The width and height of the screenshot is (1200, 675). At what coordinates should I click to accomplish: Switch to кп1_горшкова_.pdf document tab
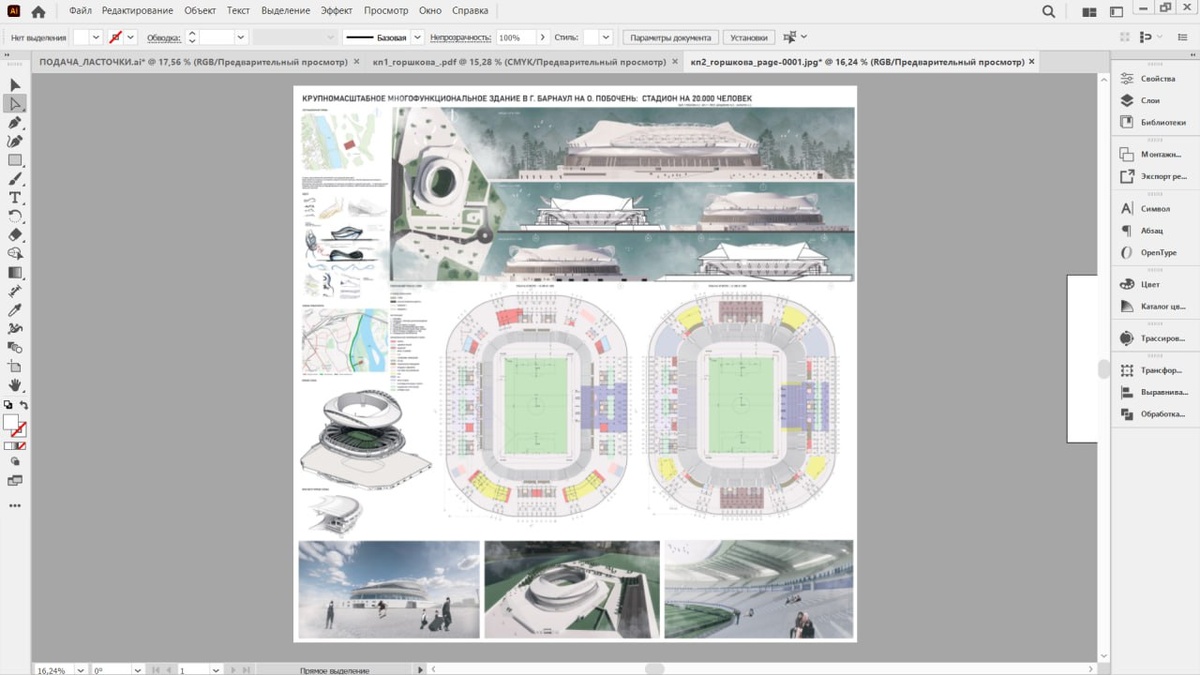click(x=519, y=62)
